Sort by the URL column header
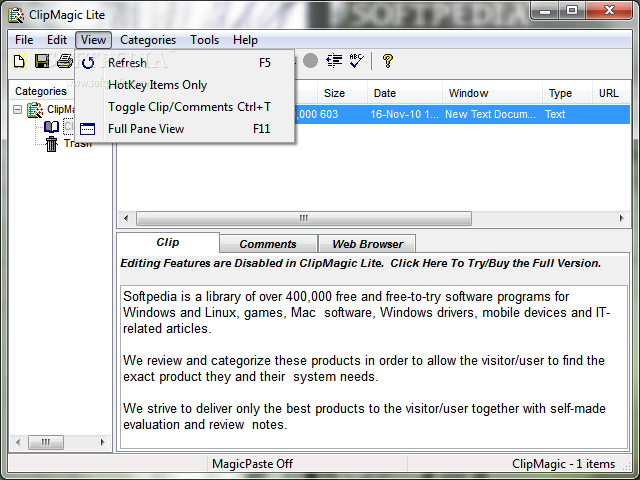The width and height of the screenshot is (640, 480). coord(611,93)
